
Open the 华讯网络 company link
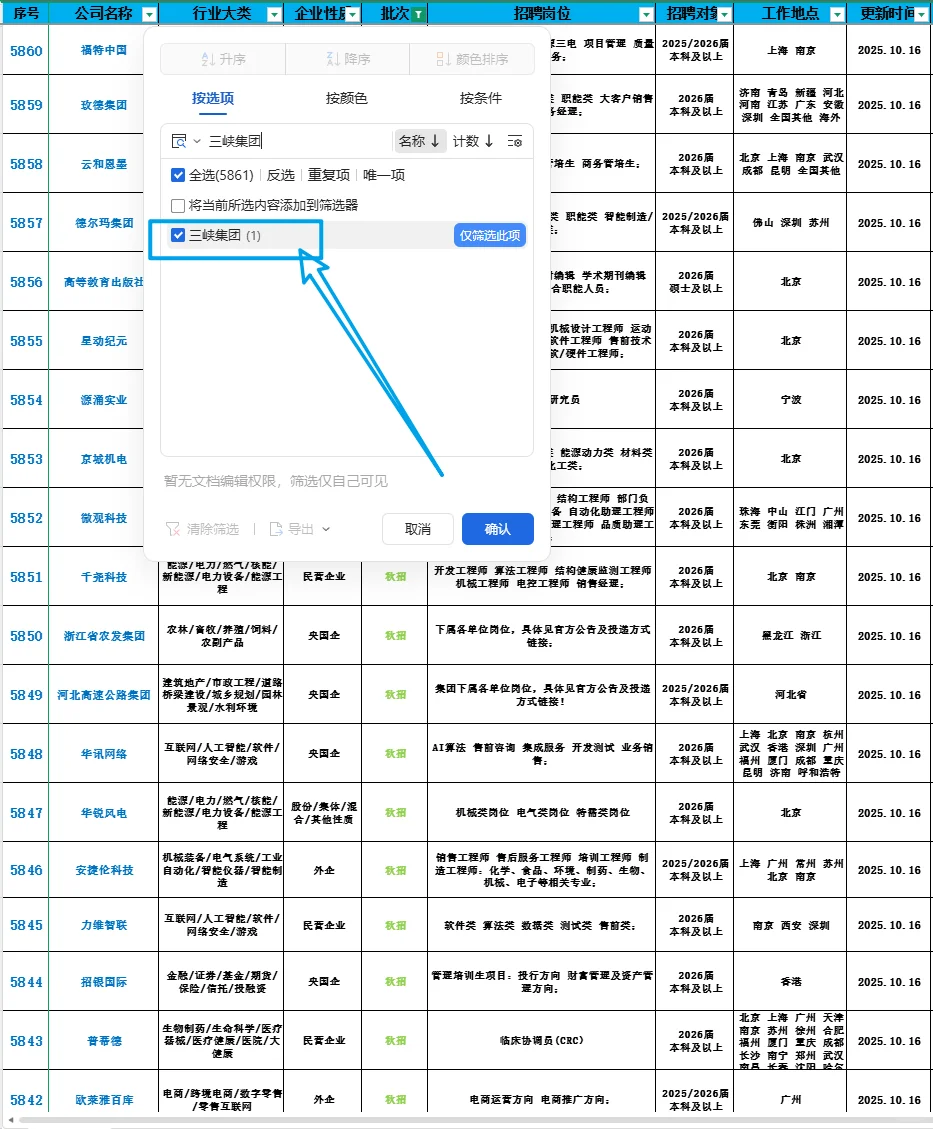[104, 755]
